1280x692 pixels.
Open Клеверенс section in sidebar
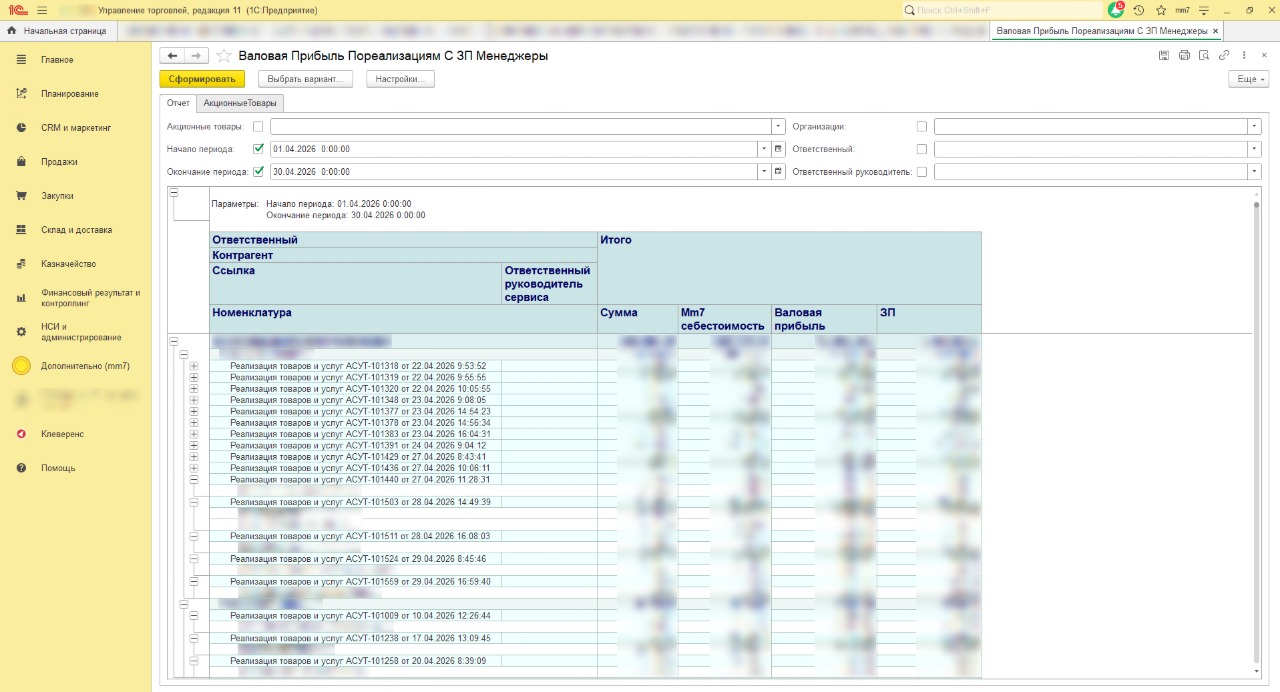[x=63, y=434]
